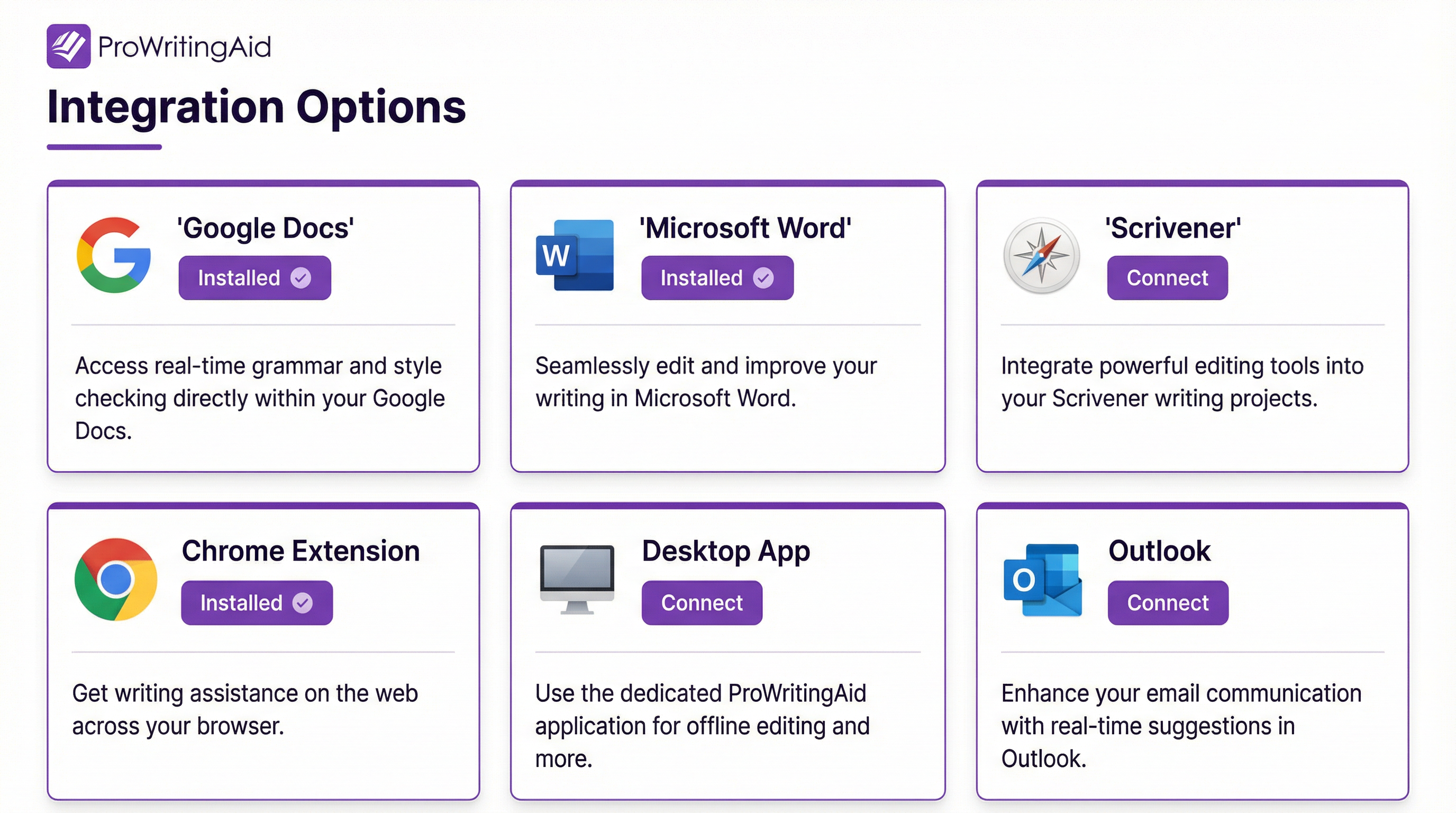Click the ProWritingAid logo icon
The height and width of the screenshot is (813, 1456).
click(x=68, y=47)
